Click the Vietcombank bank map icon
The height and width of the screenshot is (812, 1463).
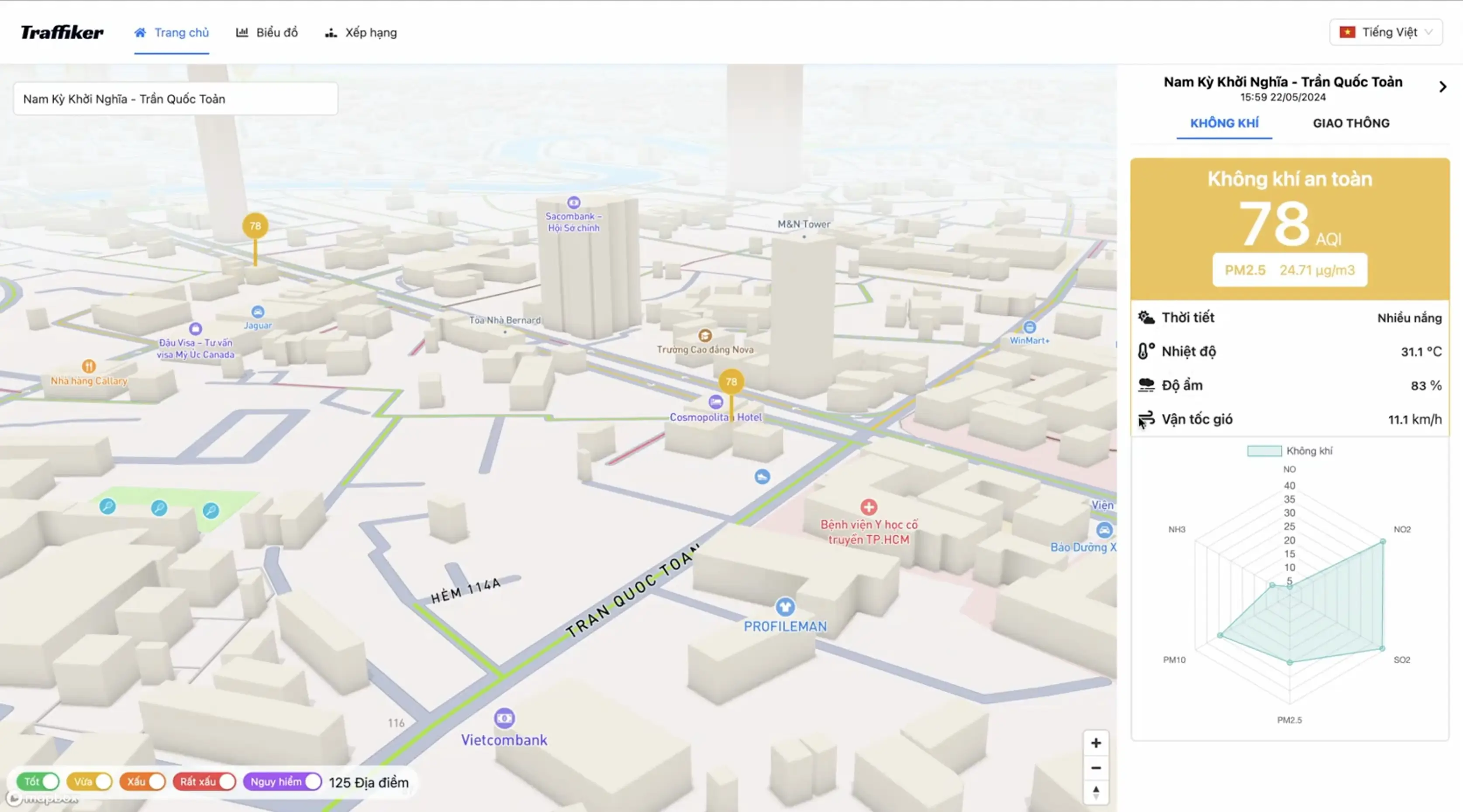pos(504,718)
